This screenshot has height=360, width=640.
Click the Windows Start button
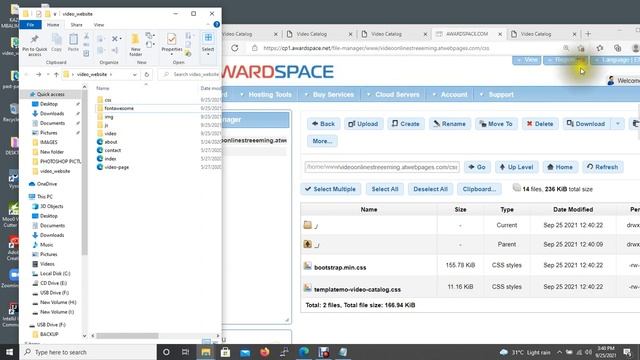(x=9, y=352)
